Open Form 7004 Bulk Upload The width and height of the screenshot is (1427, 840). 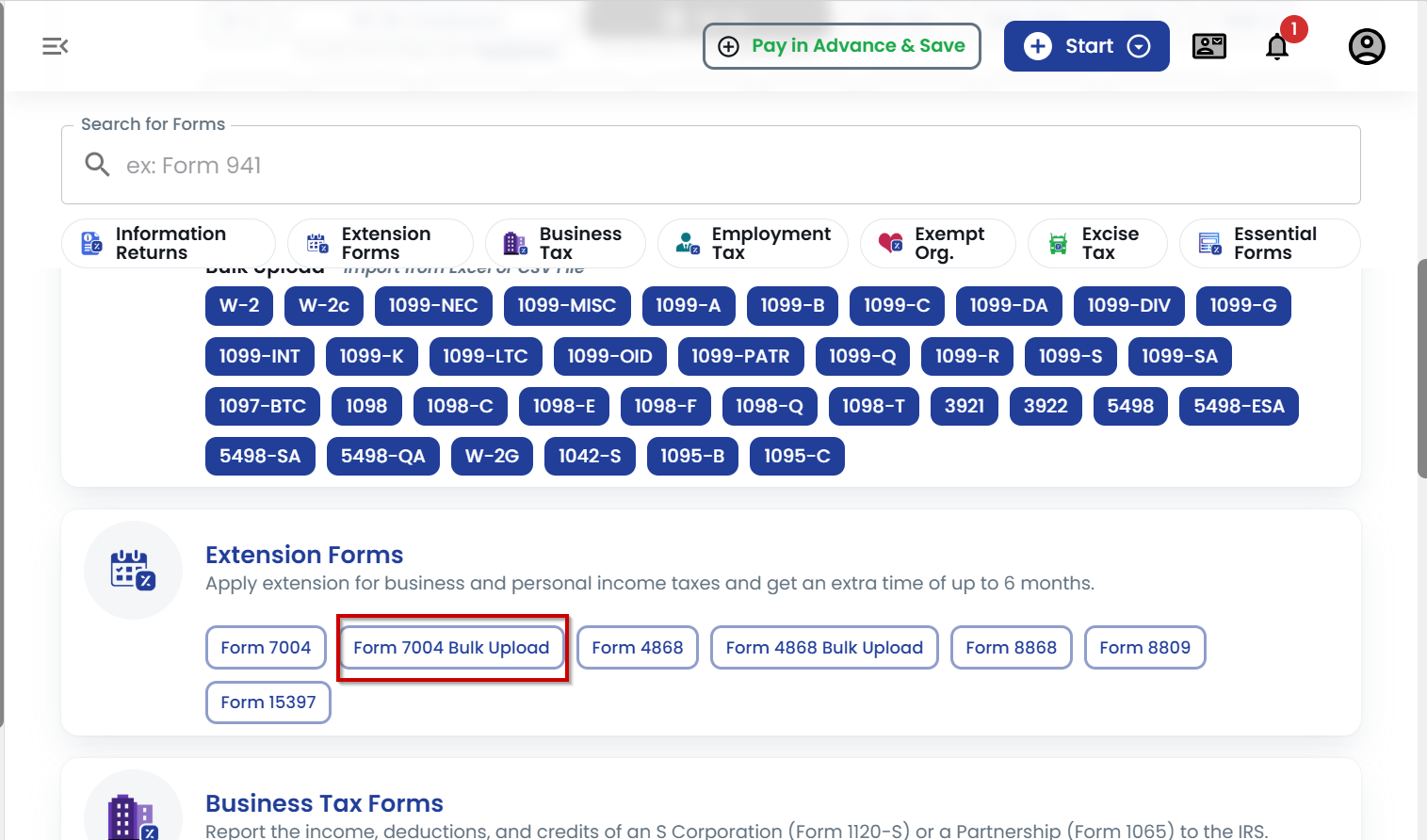pos(451,647)
